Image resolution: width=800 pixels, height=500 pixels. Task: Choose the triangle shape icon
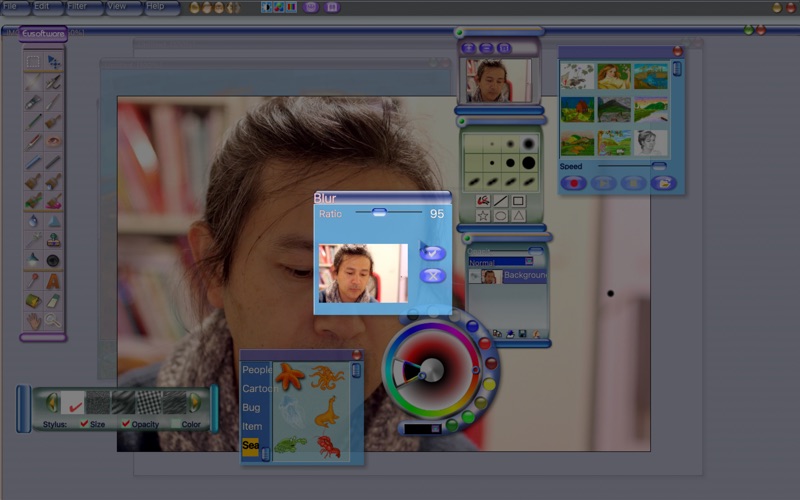518,216
